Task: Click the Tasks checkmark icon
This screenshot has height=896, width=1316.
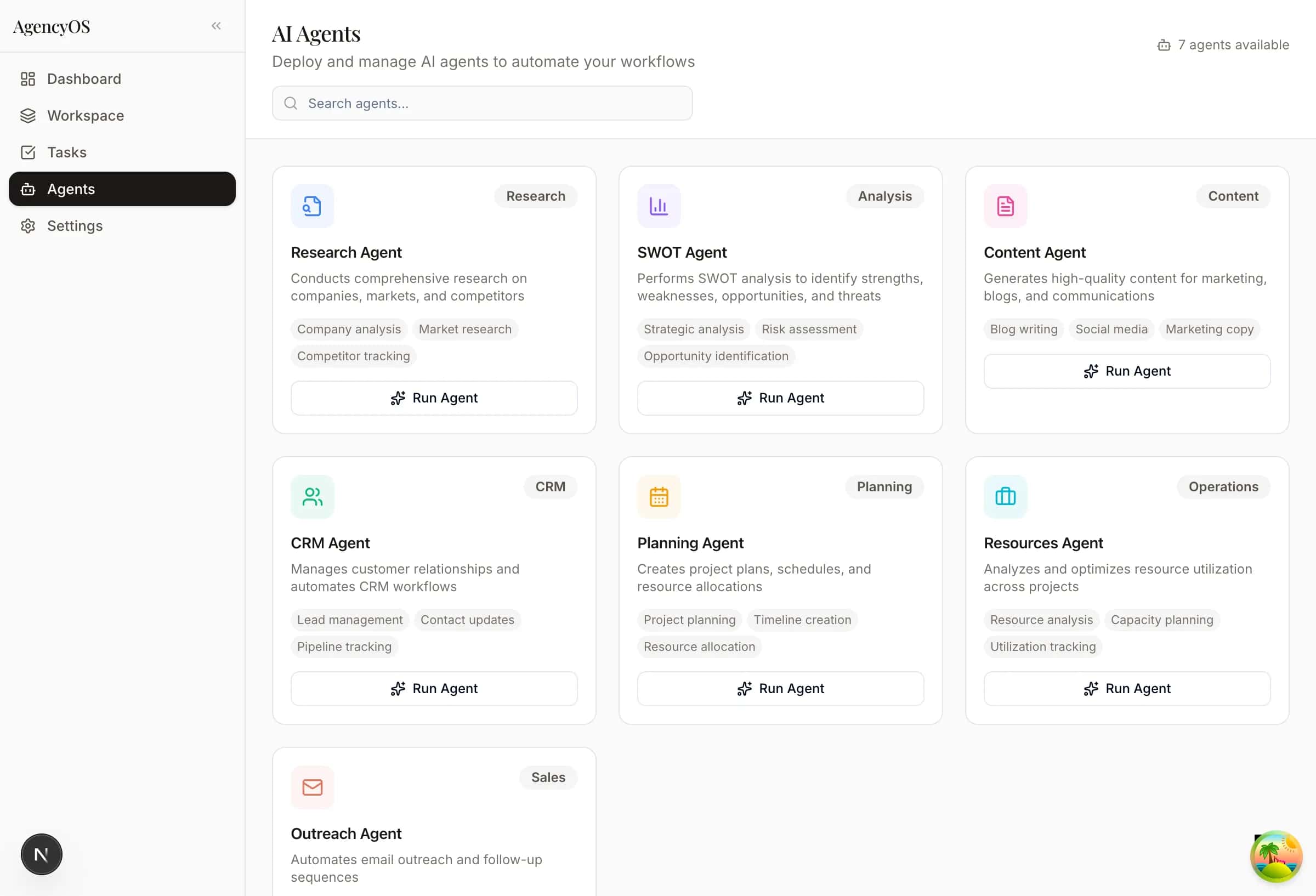Action: pos(29,152)
